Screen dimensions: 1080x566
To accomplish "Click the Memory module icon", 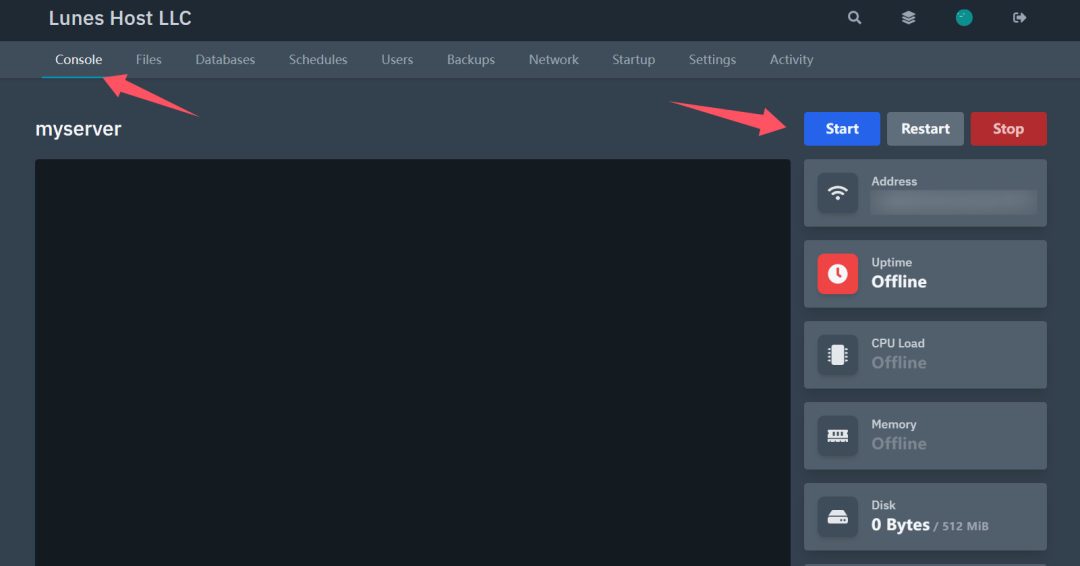I will point(838,436).
